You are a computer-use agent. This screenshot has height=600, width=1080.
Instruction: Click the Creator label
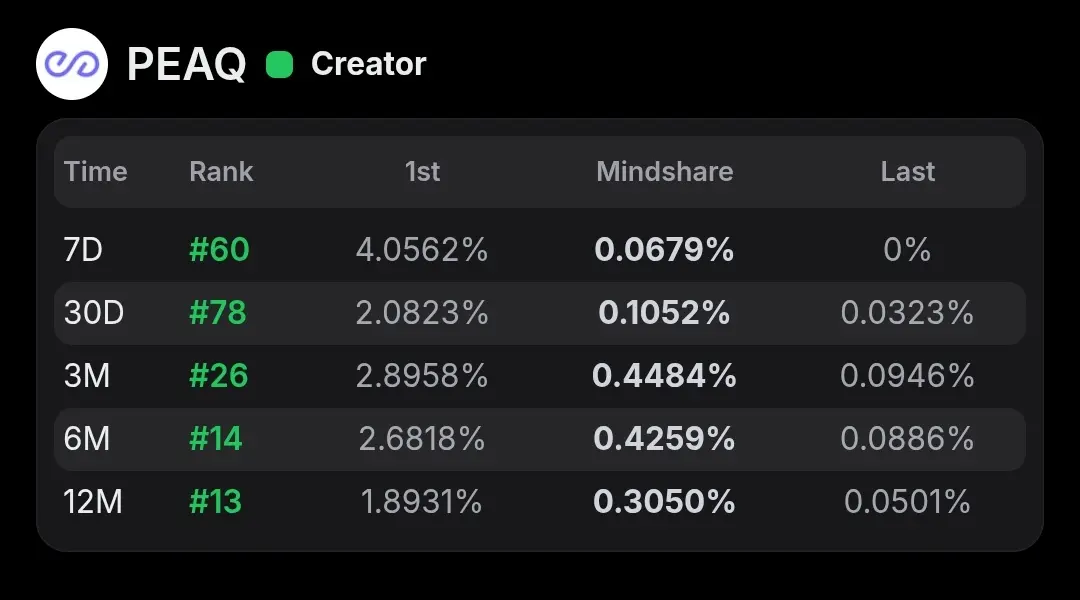click(x=368, y=64)
